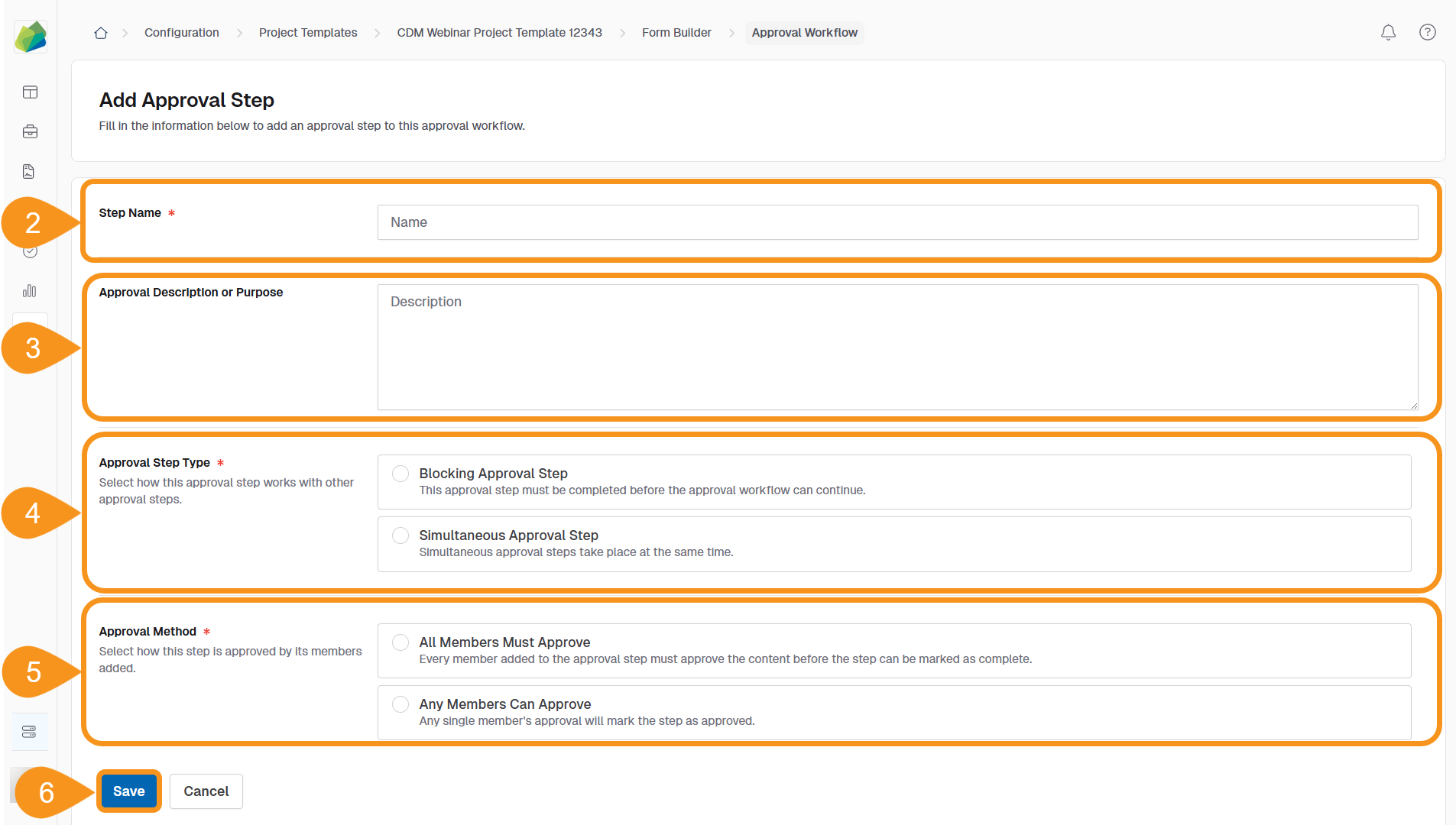The image size is (1456, 825).
Task: Open the reports bar-chart icon
Action: click(30, 290)
